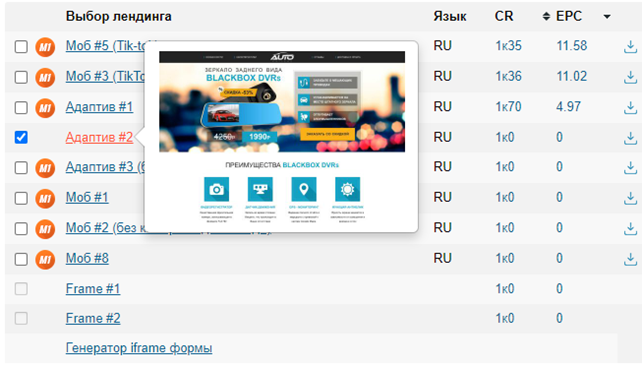The image size is (642, 368).
Task: Click orange M1 icon beside Адаптив #1
Action: coord(45,108)
